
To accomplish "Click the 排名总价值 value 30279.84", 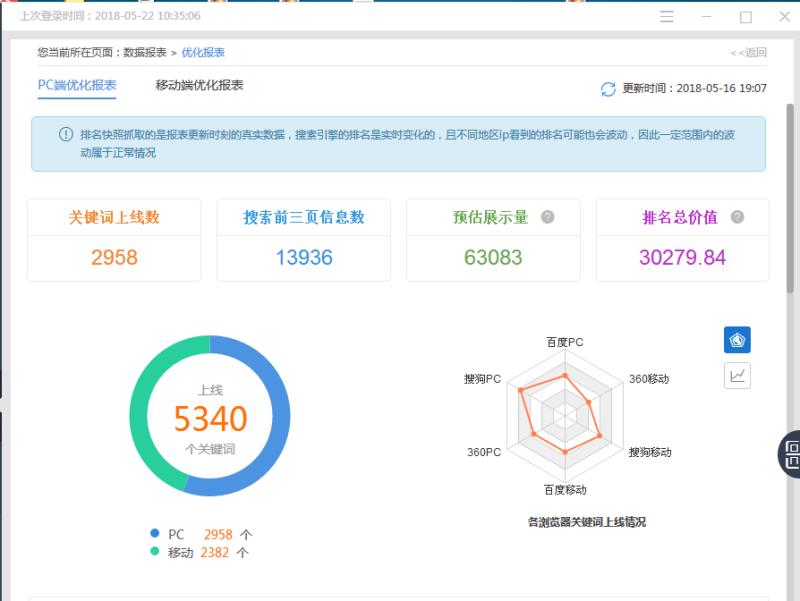I will [x=682, y=257].
